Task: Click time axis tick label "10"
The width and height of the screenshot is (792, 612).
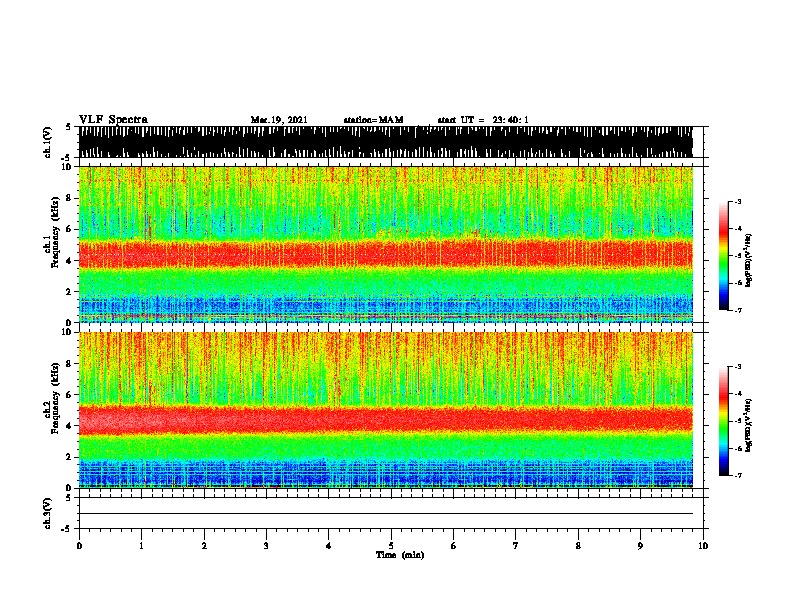Action: 703,546
